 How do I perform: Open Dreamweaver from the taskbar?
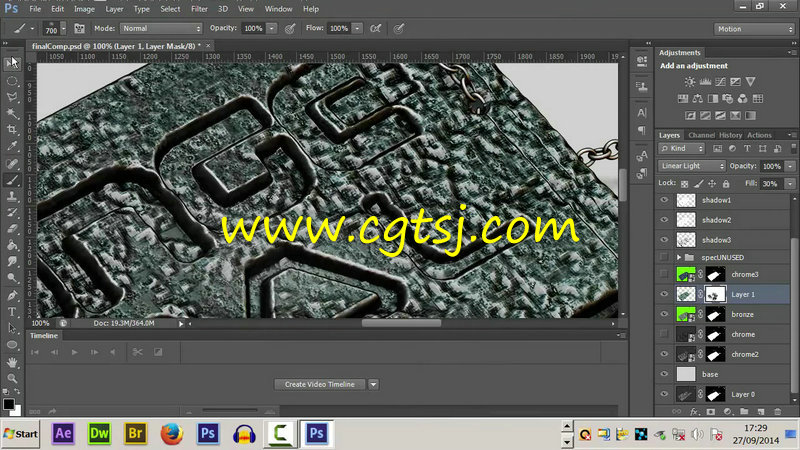[99, 434]
